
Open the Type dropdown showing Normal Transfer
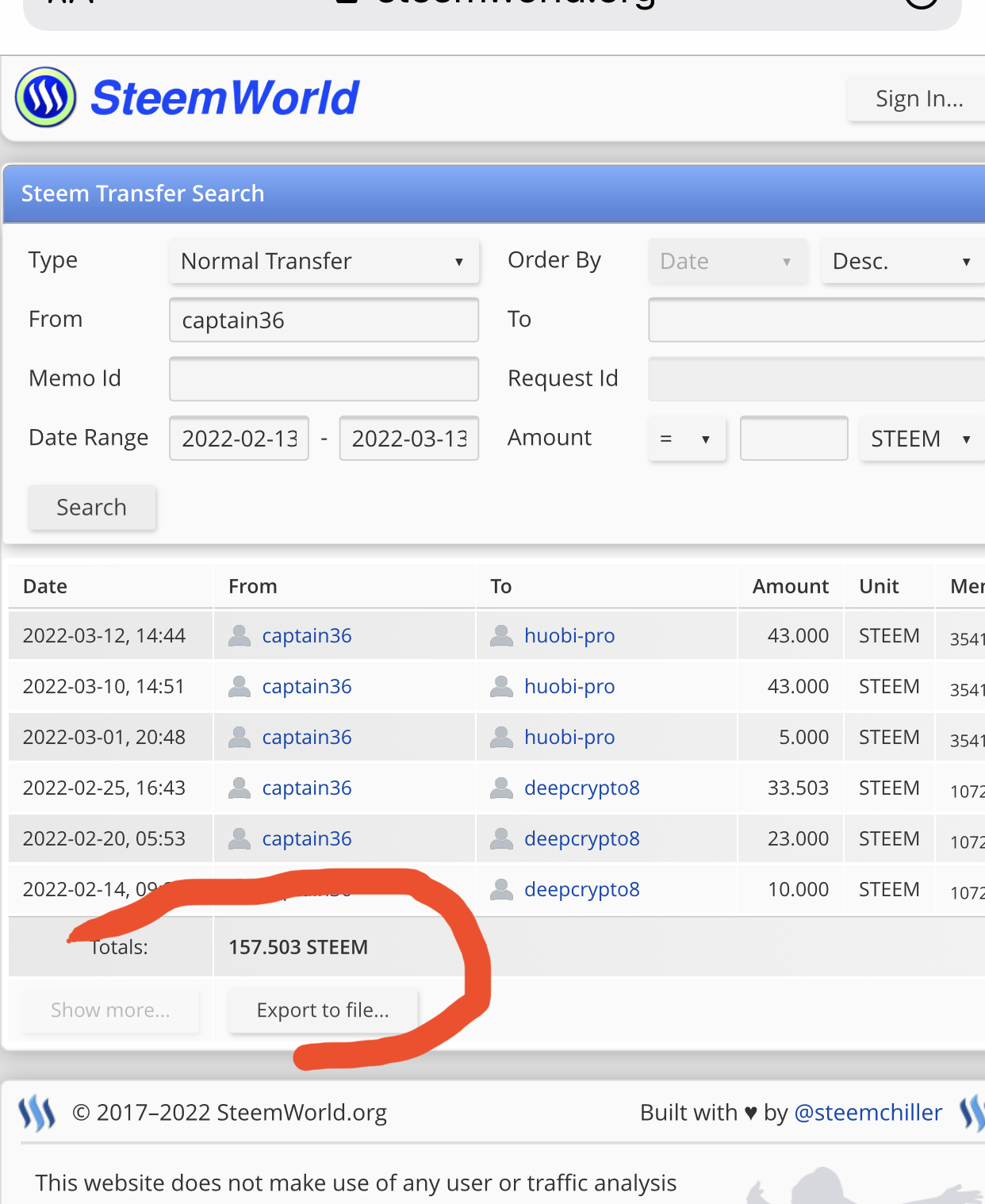tap(324, 261)
